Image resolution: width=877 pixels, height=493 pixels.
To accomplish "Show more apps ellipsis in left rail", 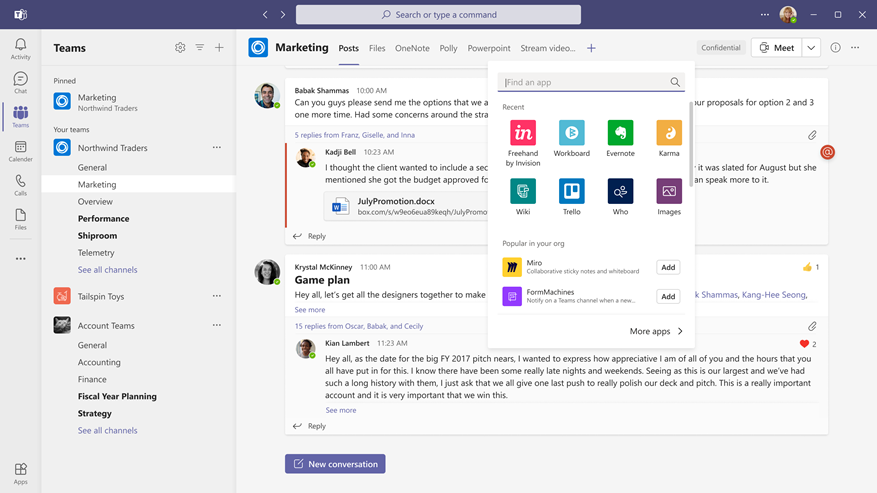I will click(x=21, y=259).
